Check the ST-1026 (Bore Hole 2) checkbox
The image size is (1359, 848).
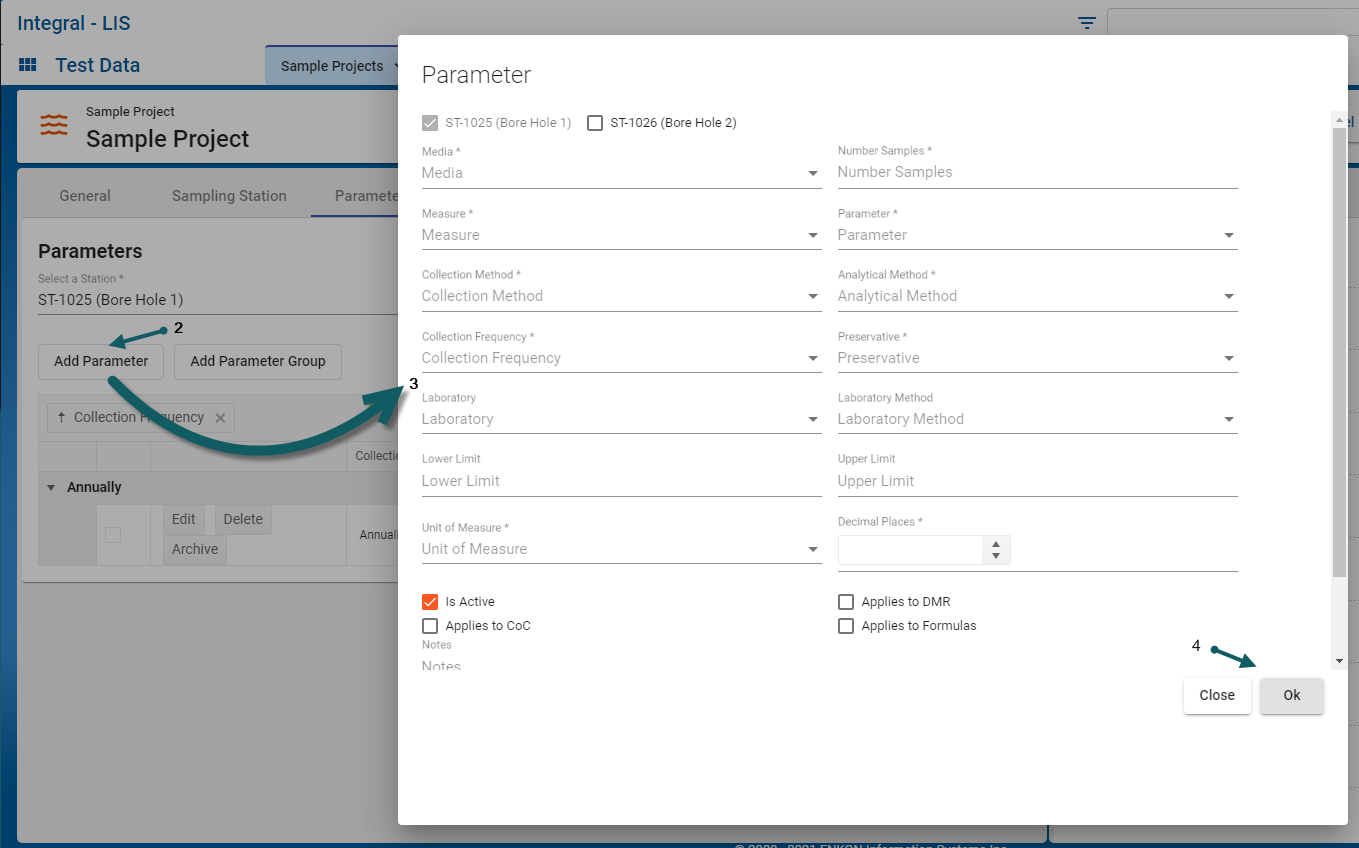[595, 123]
